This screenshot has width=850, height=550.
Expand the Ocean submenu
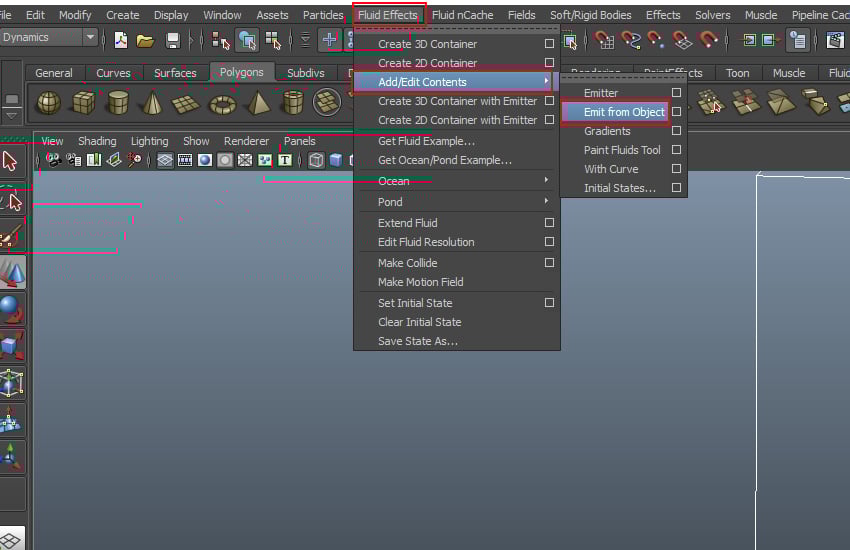456,181
